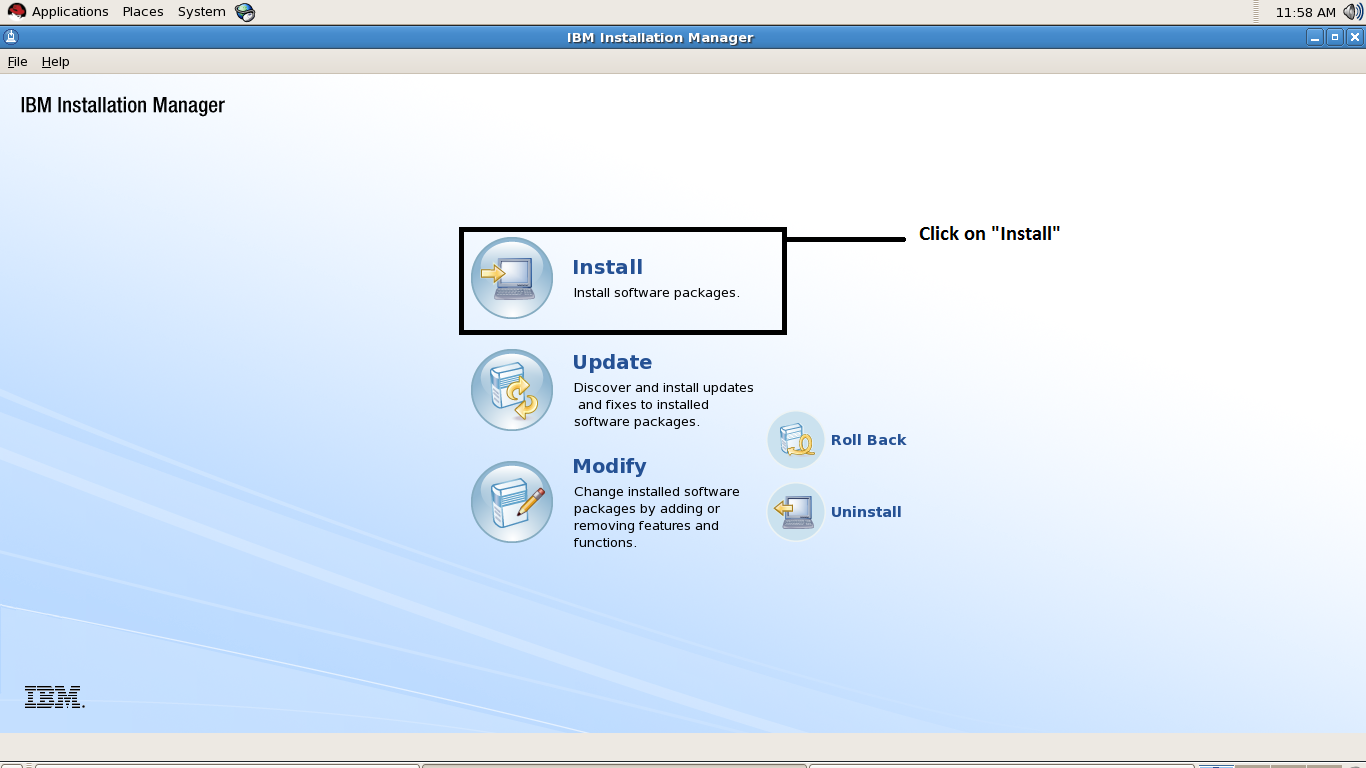Viewport: 1366px width, 768px height.
Task: Open the Places menu in top panel
Action: [x=143, y=12]
